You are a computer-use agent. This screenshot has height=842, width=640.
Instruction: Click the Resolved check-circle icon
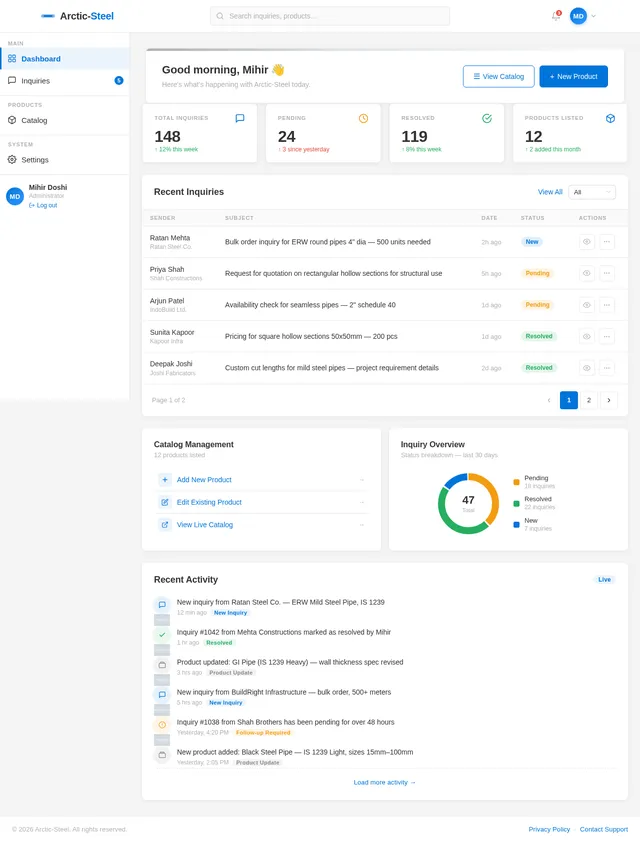coord(487,118)
